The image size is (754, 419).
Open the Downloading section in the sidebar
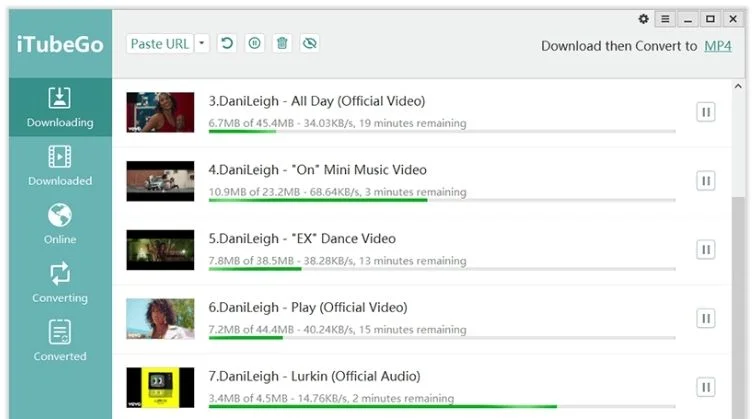tap(60, 107)
